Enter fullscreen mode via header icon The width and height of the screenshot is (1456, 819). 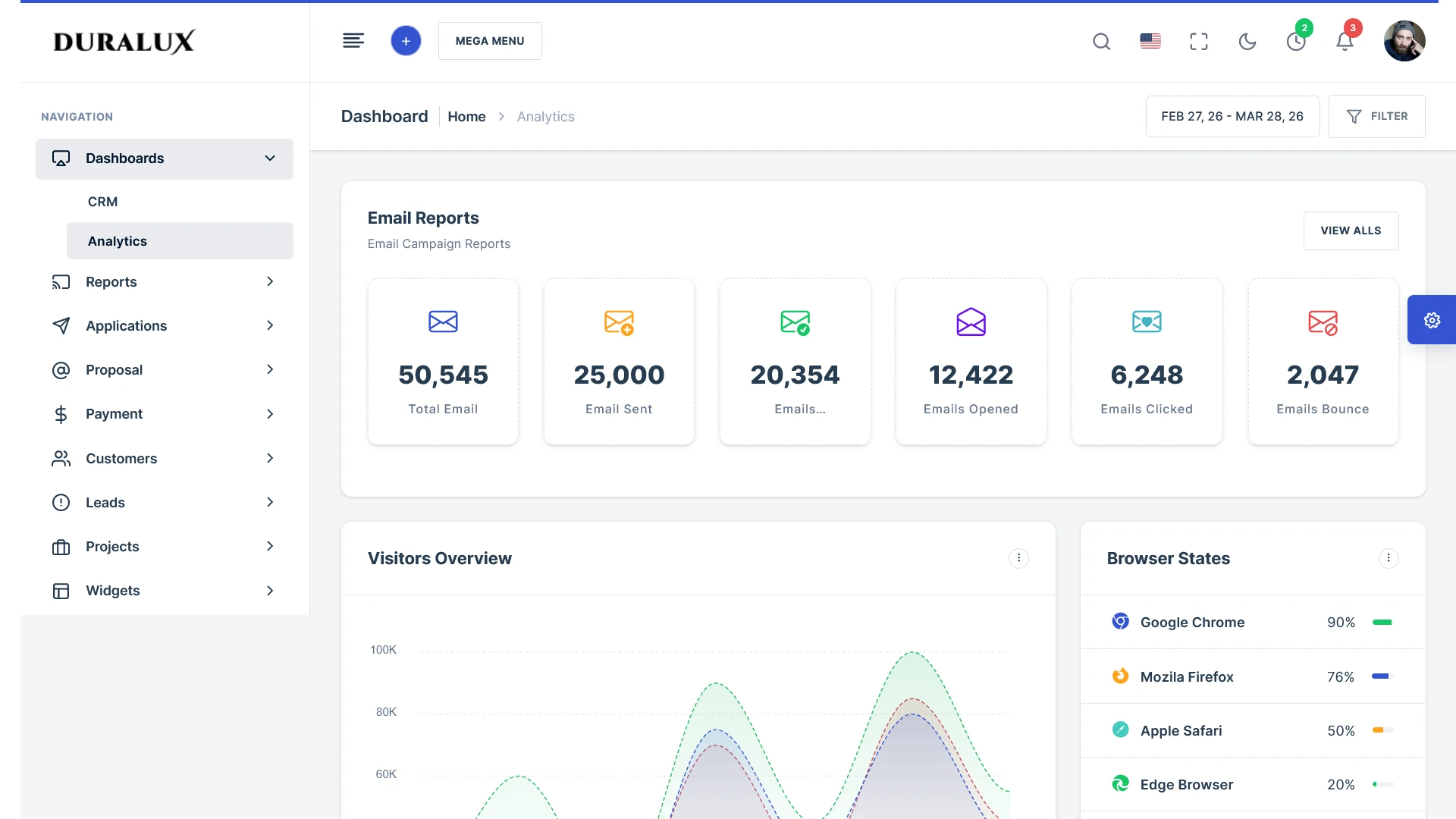tap(1199, 41)
